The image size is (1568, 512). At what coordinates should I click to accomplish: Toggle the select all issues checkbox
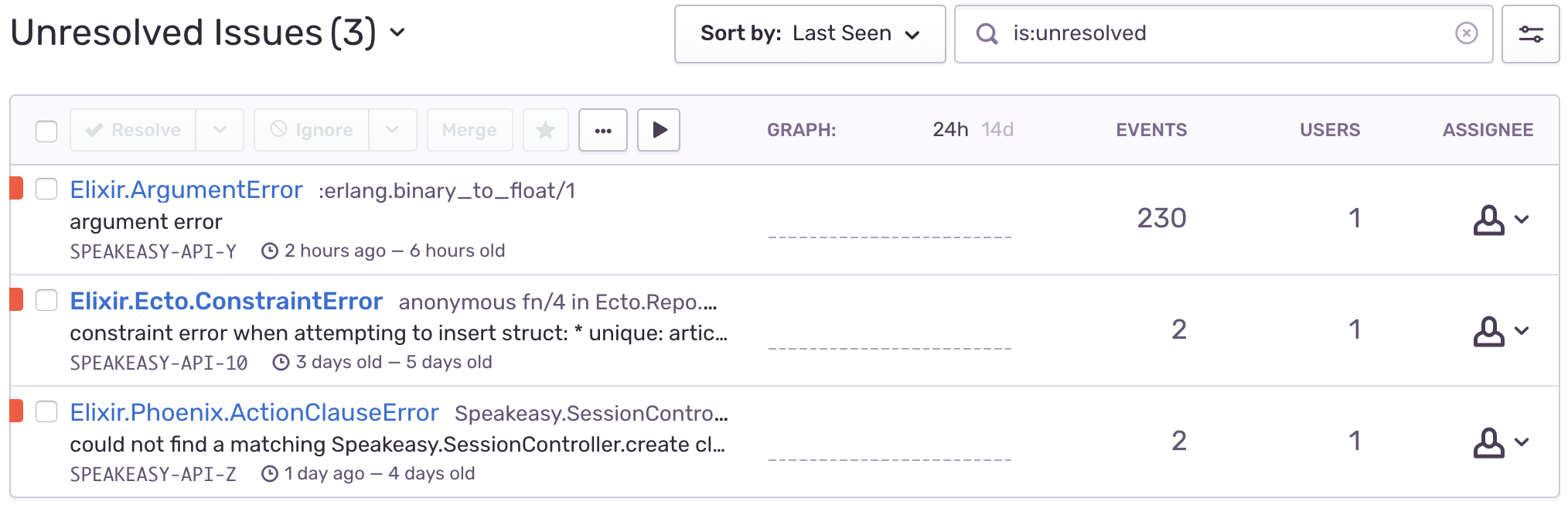click(x=46, y=131)
